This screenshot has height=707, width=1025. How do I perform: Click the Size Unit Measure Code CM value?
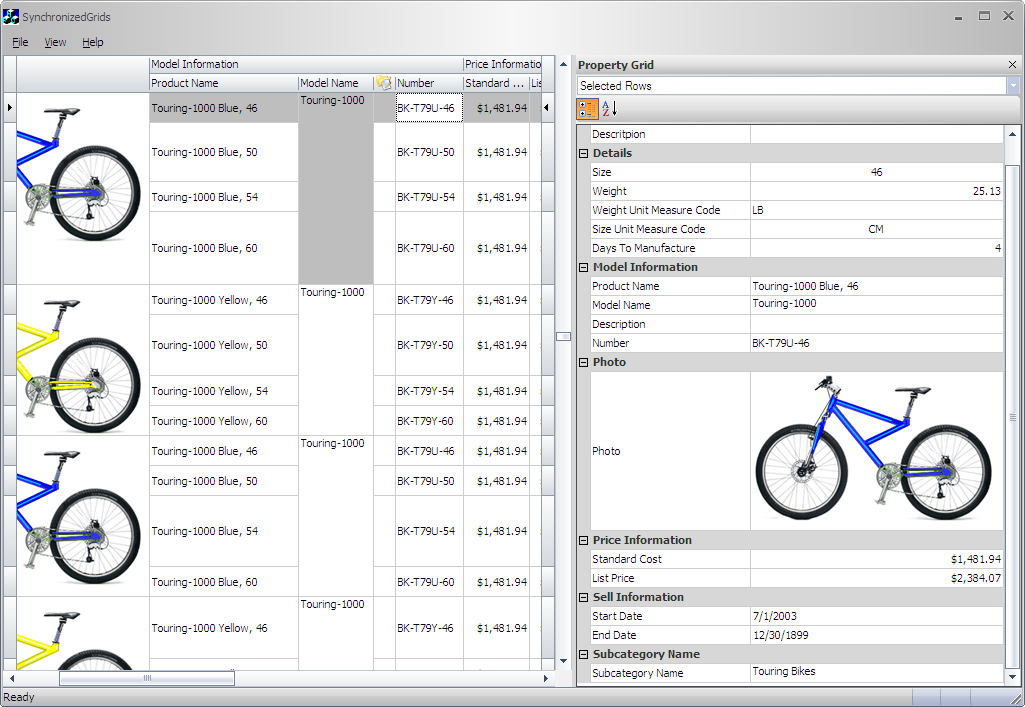coord(877,229)
